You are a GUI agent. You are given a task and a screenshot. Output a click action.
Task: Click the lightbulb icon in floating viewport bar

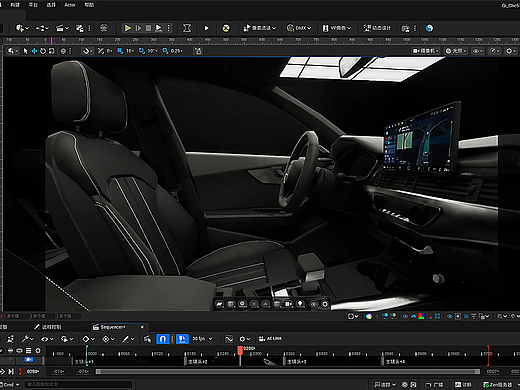click(x=301, y=304)
